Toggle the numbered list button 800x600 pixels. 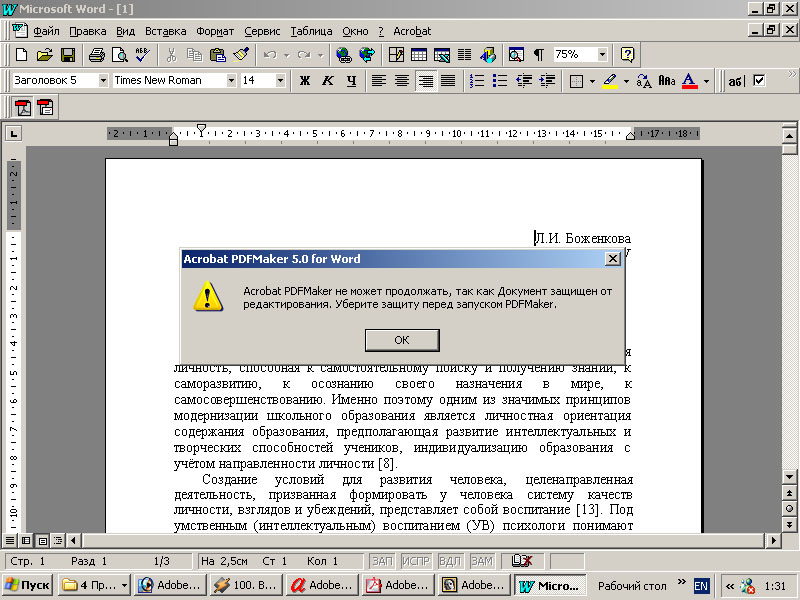[477, 81]
